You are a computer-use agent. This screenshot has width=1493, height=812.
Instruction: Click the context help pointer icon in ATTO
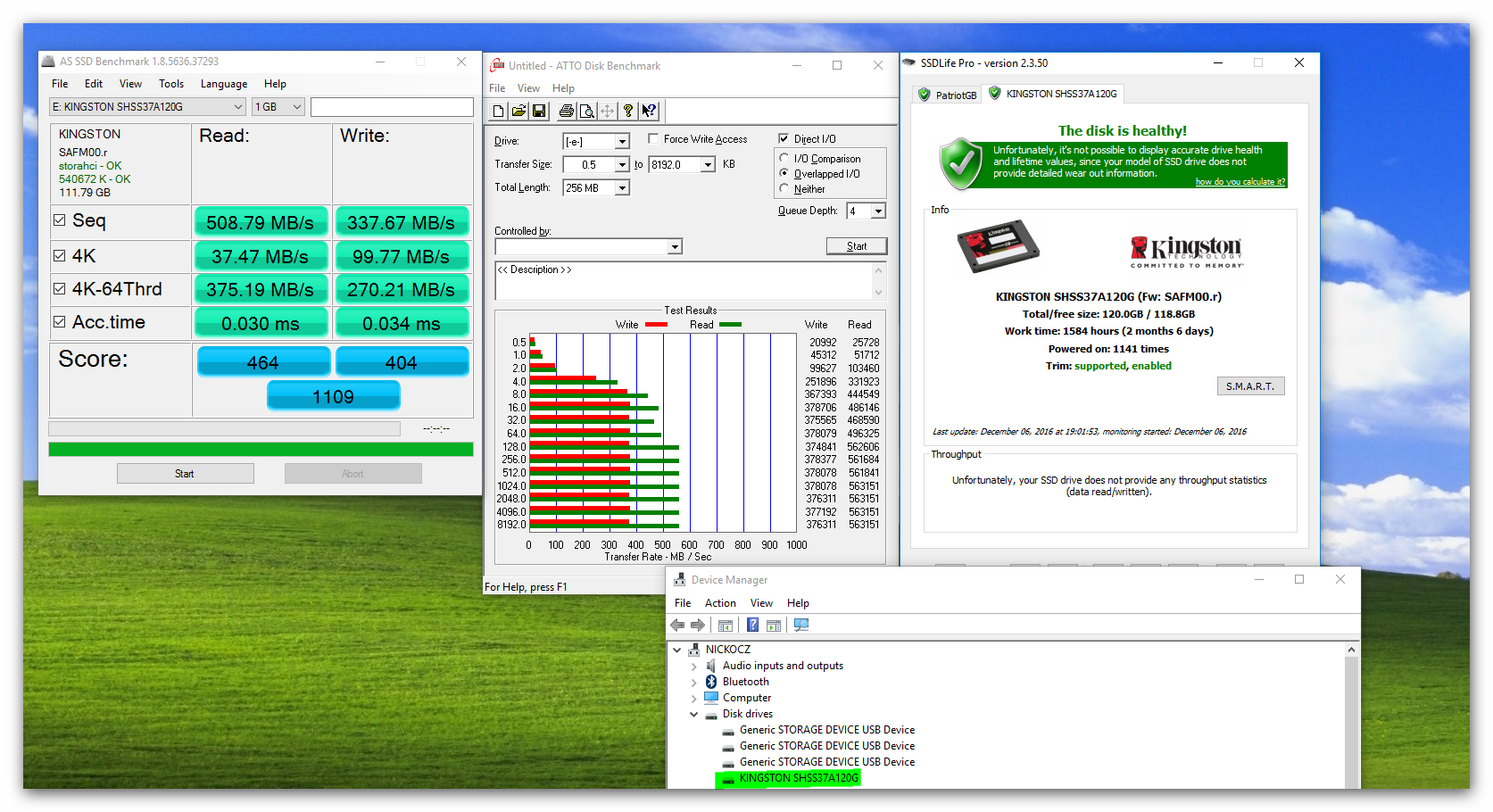[x=649, y=111]
